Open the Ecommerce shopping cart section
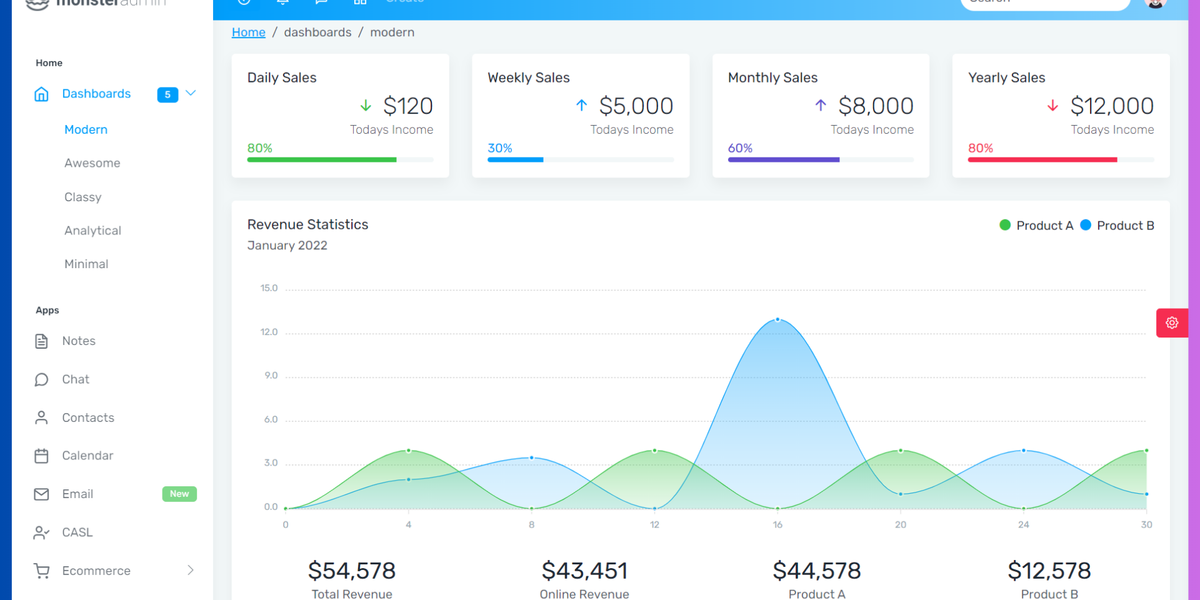The width and height of the screenshot is (1200, 600). click(x=91, y=570)
